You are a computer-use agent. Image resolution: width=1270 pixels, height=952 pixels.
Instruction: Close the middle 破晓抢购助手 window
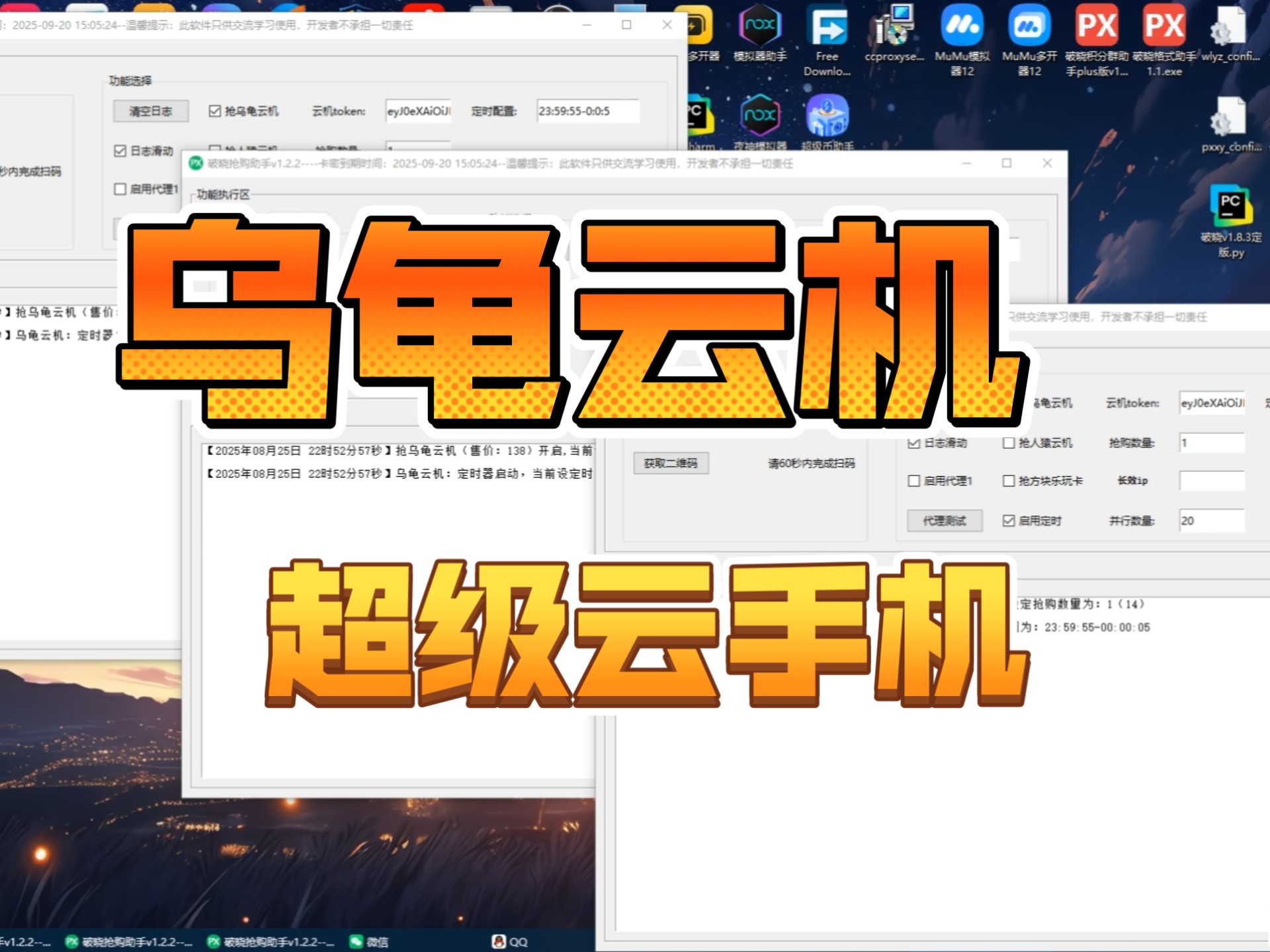coord(1047,163)
